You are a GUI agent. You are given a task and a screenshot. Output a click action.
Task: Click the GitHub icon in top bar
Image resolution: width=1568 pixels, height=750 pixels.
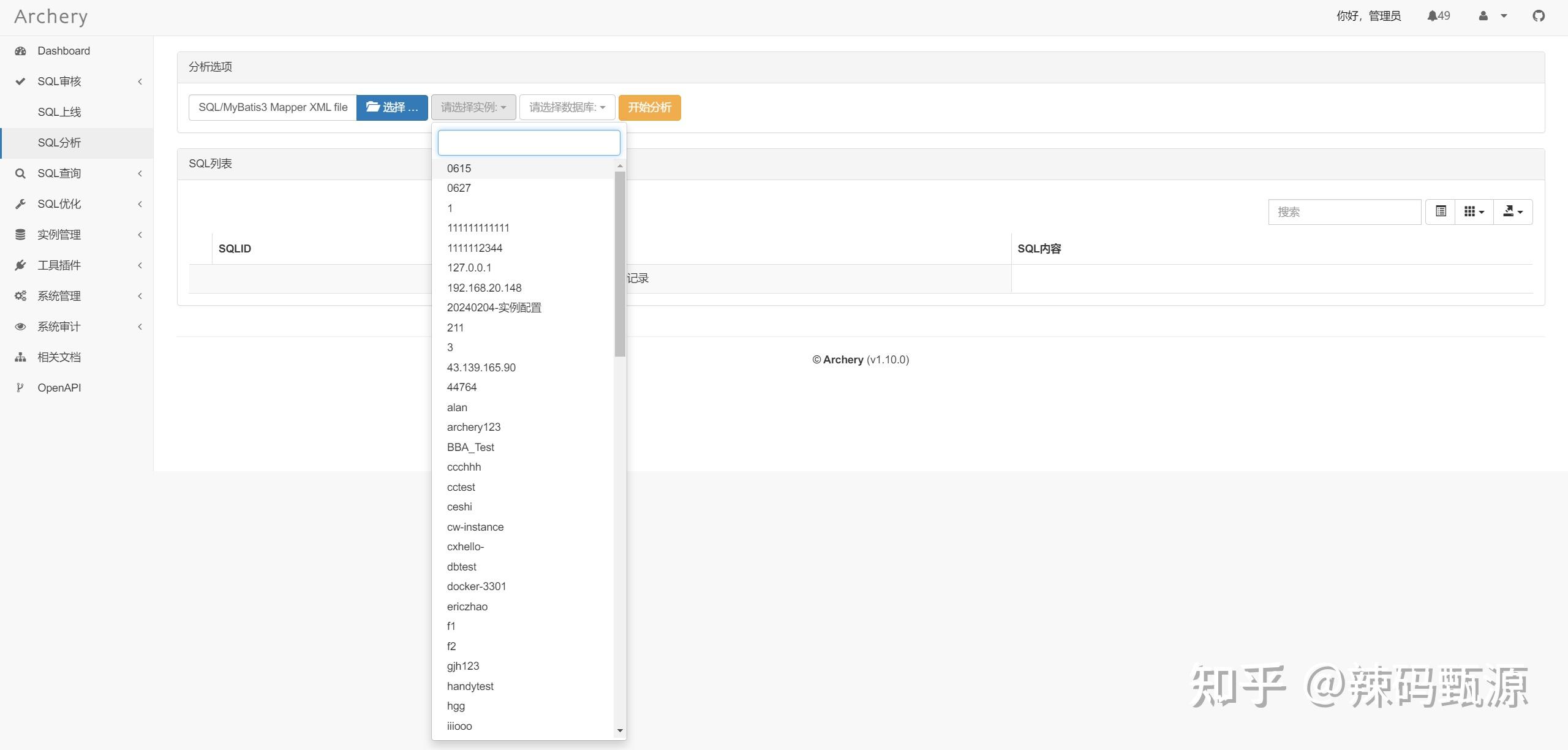1538,16
